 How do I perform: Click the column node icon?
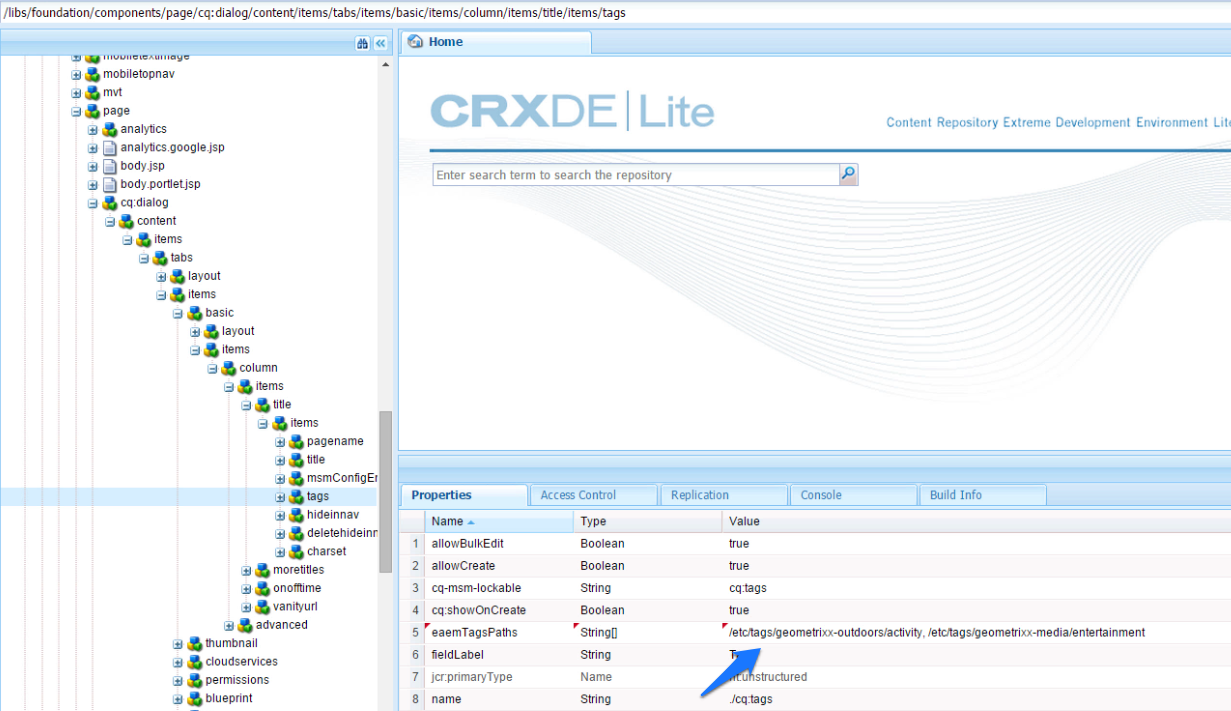coord(228,368)
